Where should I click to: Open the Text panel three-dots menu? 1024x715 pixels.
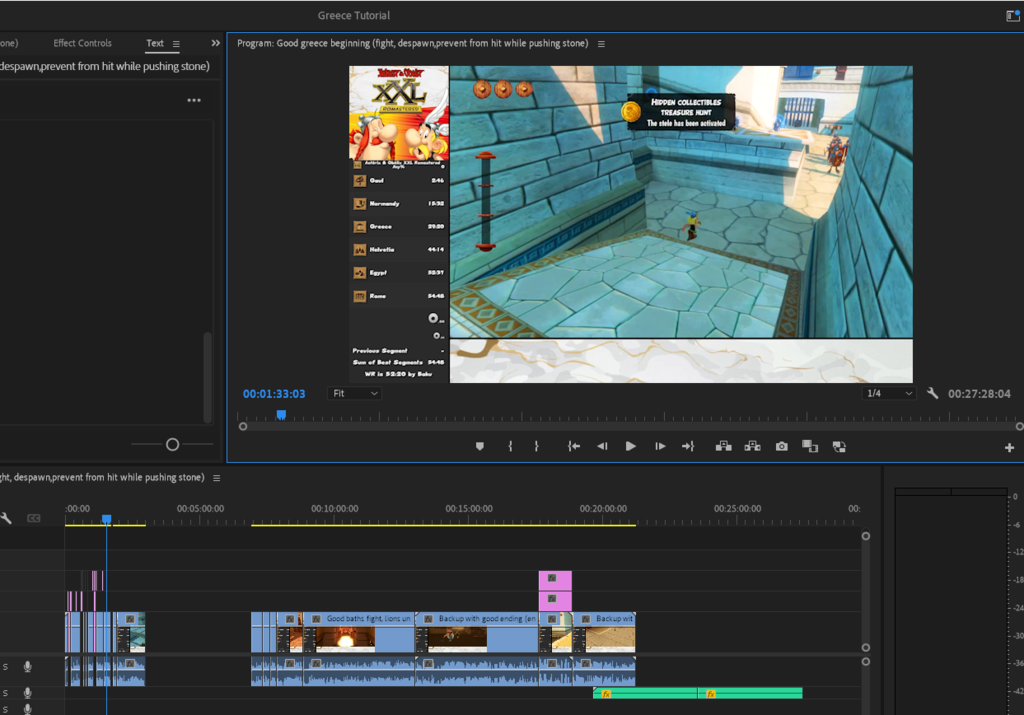[194, 101]
